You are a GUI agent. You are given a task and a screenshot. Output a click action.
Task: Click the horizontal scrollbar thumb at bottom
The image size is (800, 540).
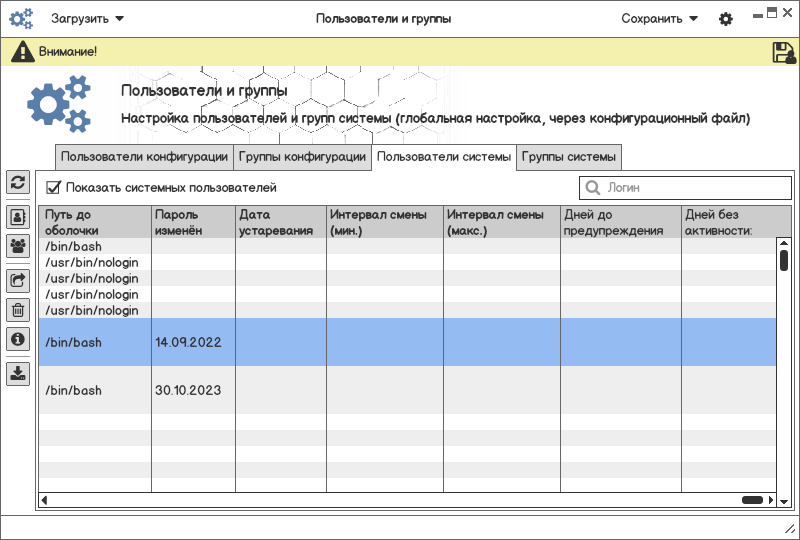pyautogui.click(x=752, y=500)
